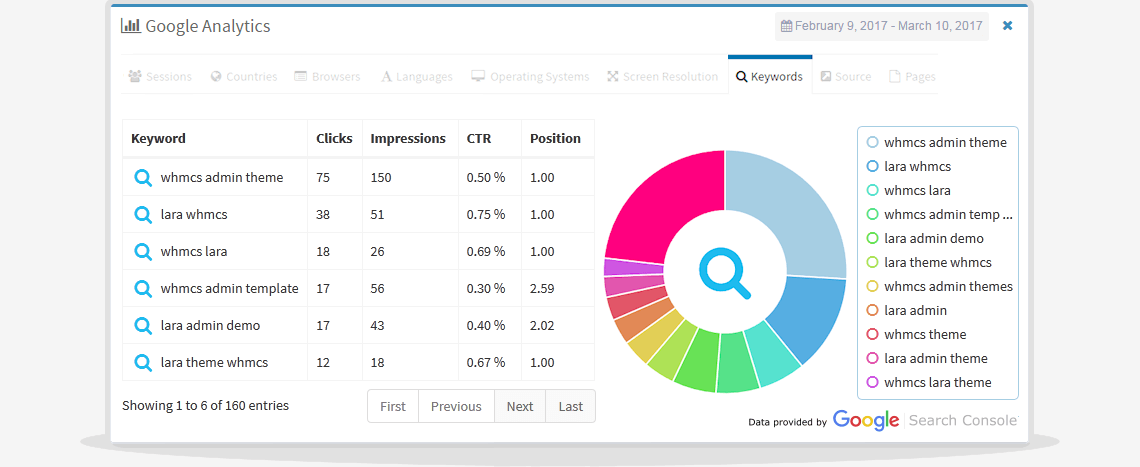Click the '2.59' position value
This screenshot has width=1140, height=467.
point(542,289)
